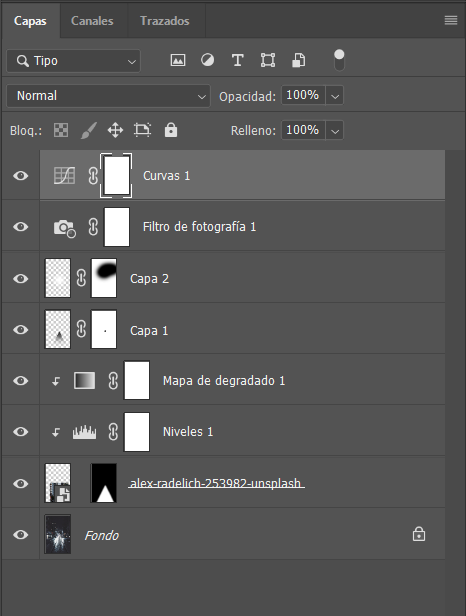Filter by adjustment layers icon
Image resolution: width=466 pixels, height=616 pixels.
click(x=207, y=60)
